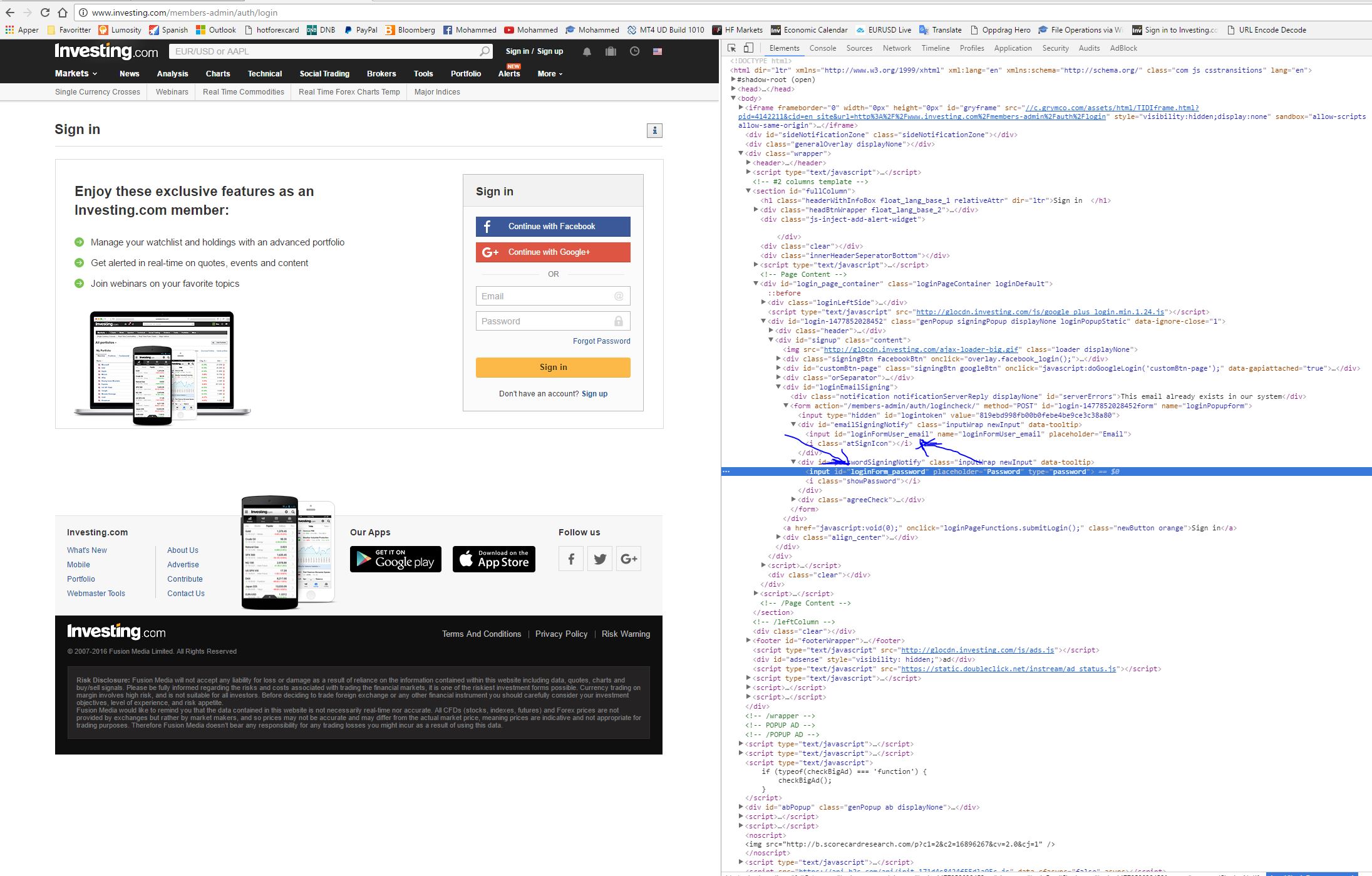Collapse the loginEmailSigning div node
Screen dimensions: 1372x876
coord(778,387)
